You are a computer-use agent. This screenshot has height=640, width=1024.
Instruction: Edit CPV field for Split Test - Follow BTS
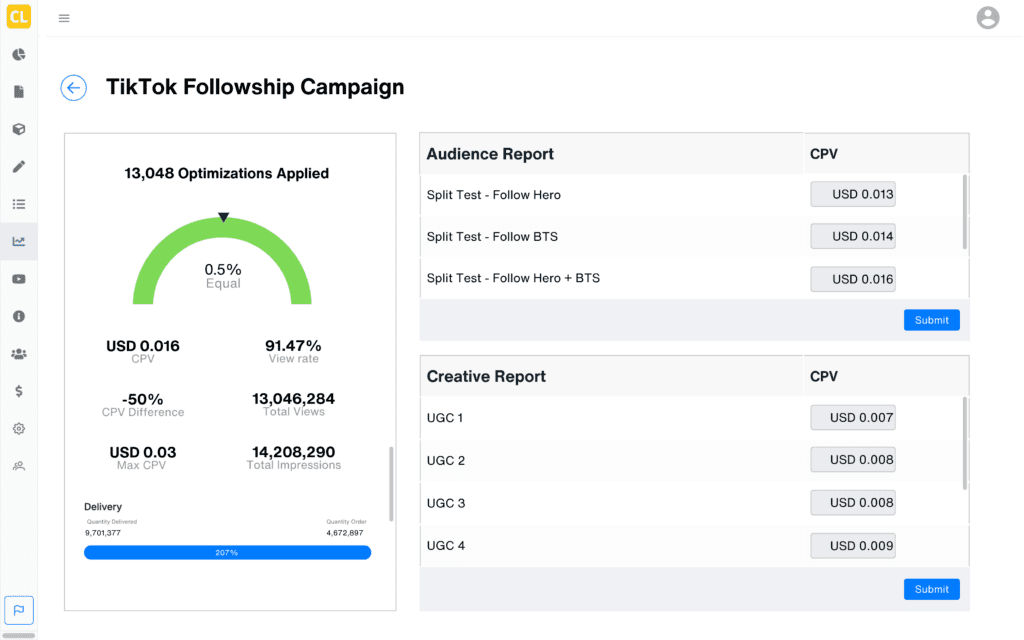(853, 236)
